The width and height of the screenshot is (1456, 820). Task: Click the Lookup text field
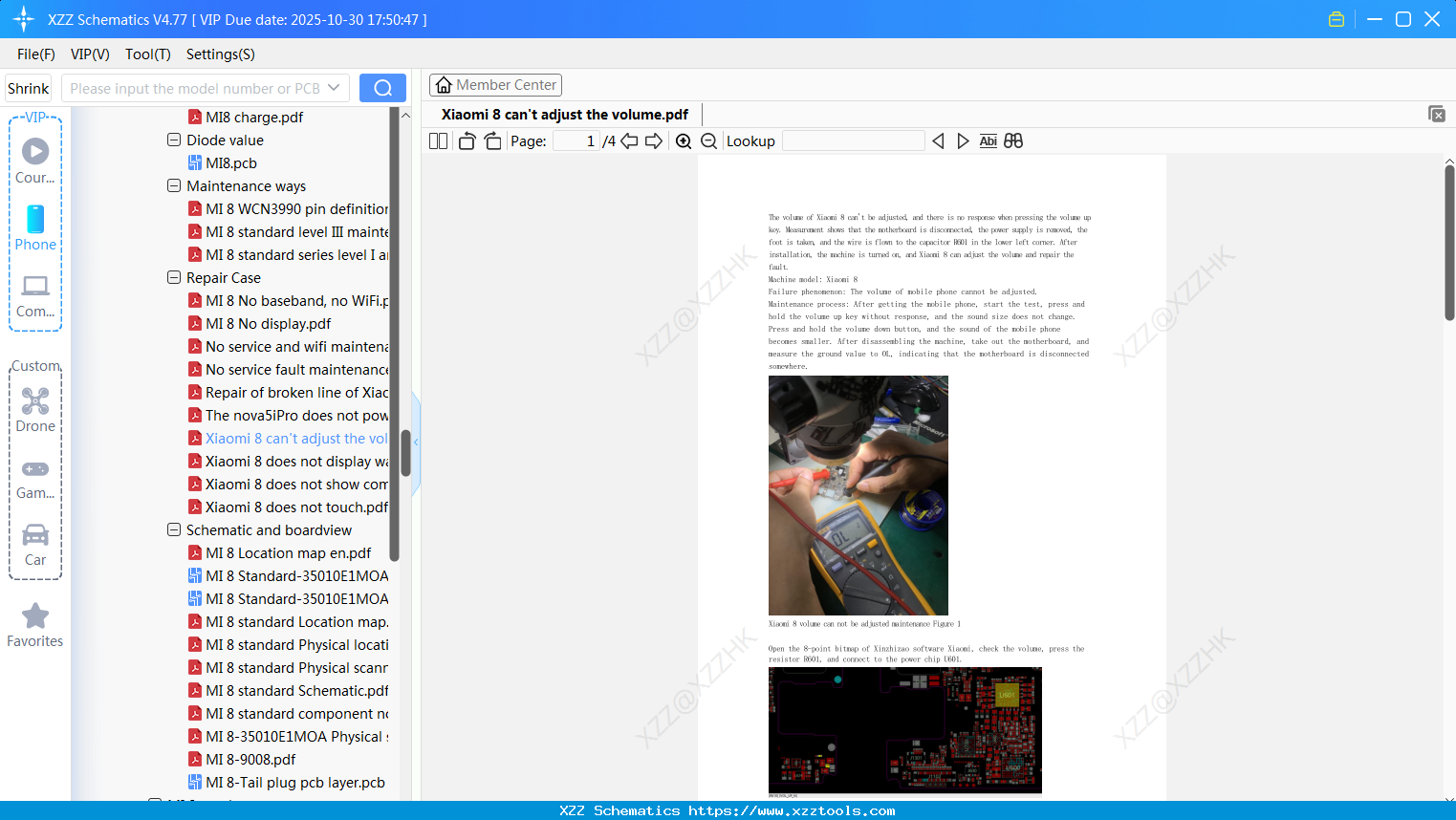pyautogui.click(x=854, y=140)
